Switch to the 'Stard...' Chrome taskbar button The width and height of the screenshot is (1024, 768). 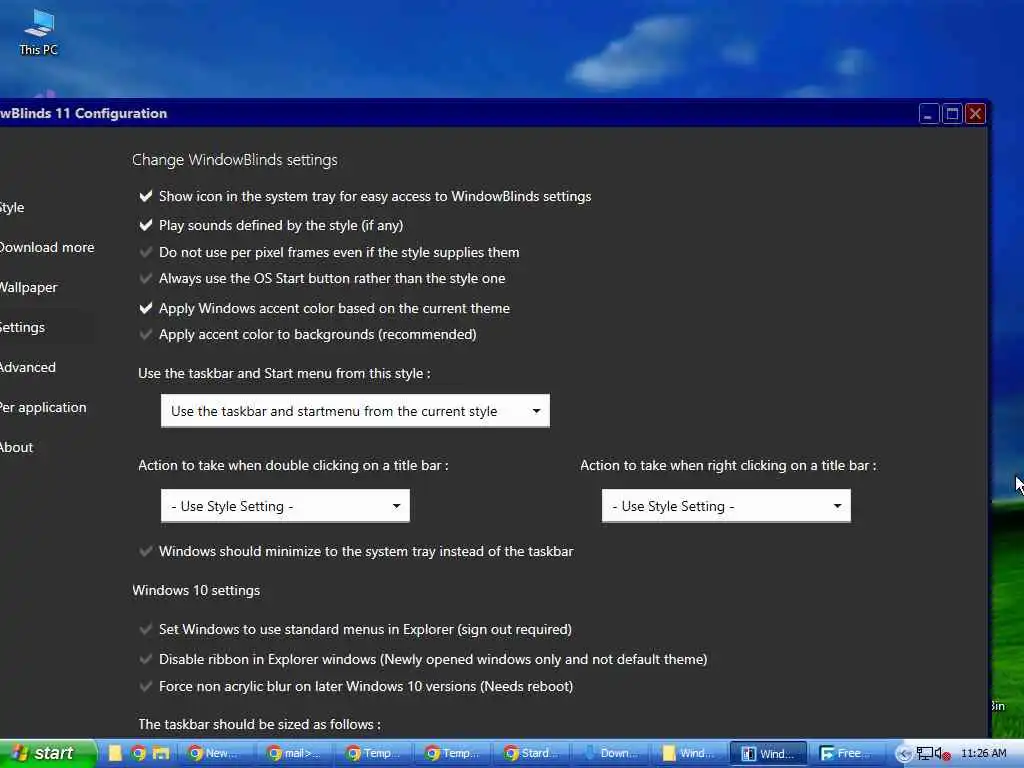click(x=532, y=754)
